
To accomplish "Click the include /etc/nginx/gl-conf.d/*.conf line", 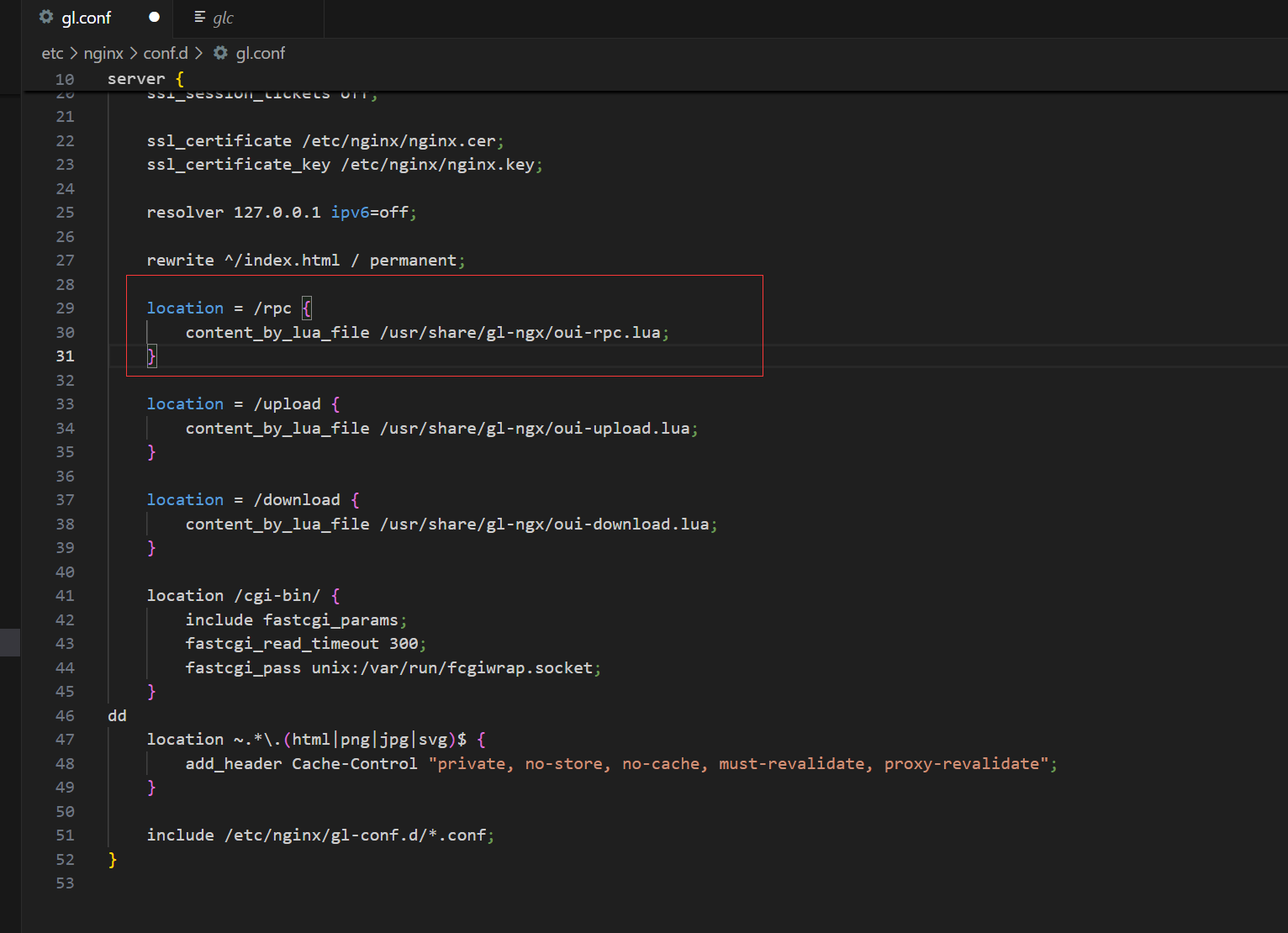I will pos(321,835).
